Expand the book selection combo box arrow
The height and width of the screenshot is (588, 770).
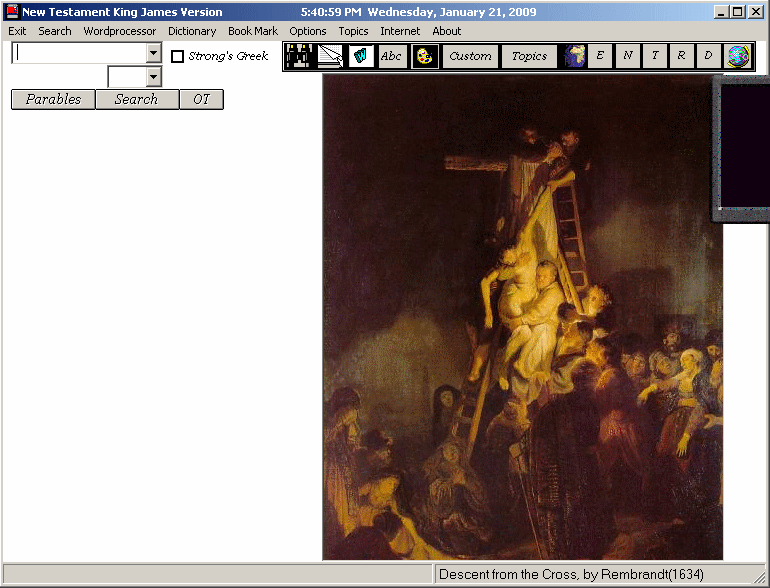154,53
